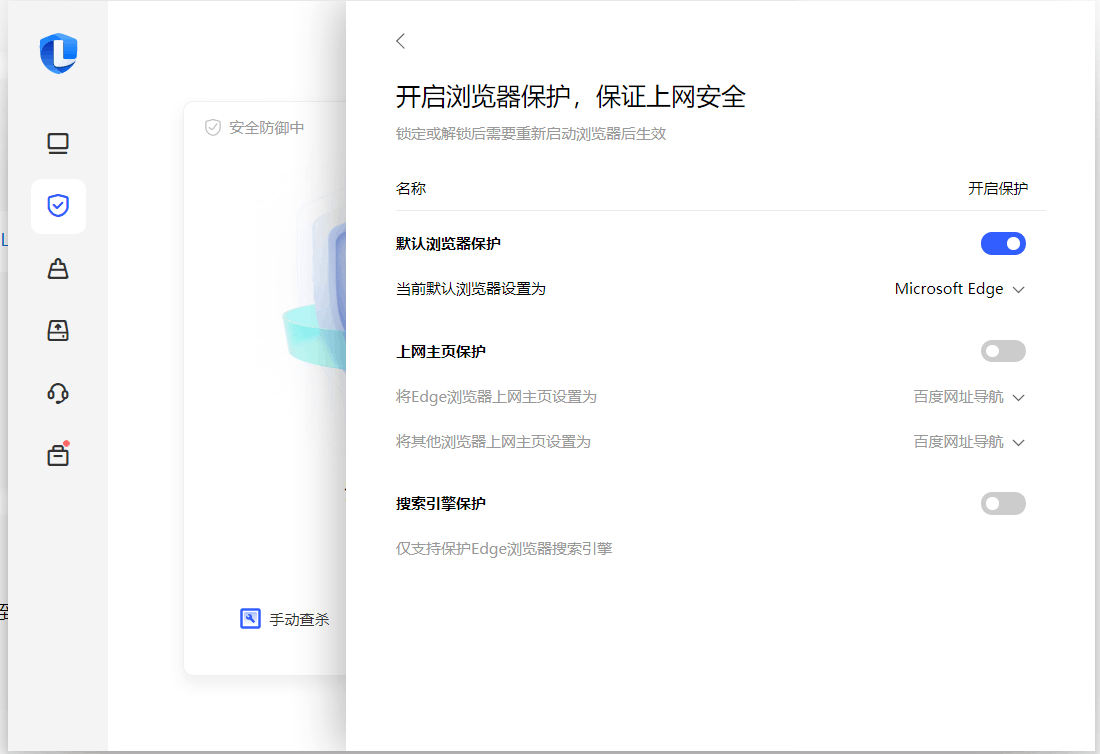Open the Microsoft Edge default browser dropdown
The height and width of the screenshot is (754, 1100).
958,289
